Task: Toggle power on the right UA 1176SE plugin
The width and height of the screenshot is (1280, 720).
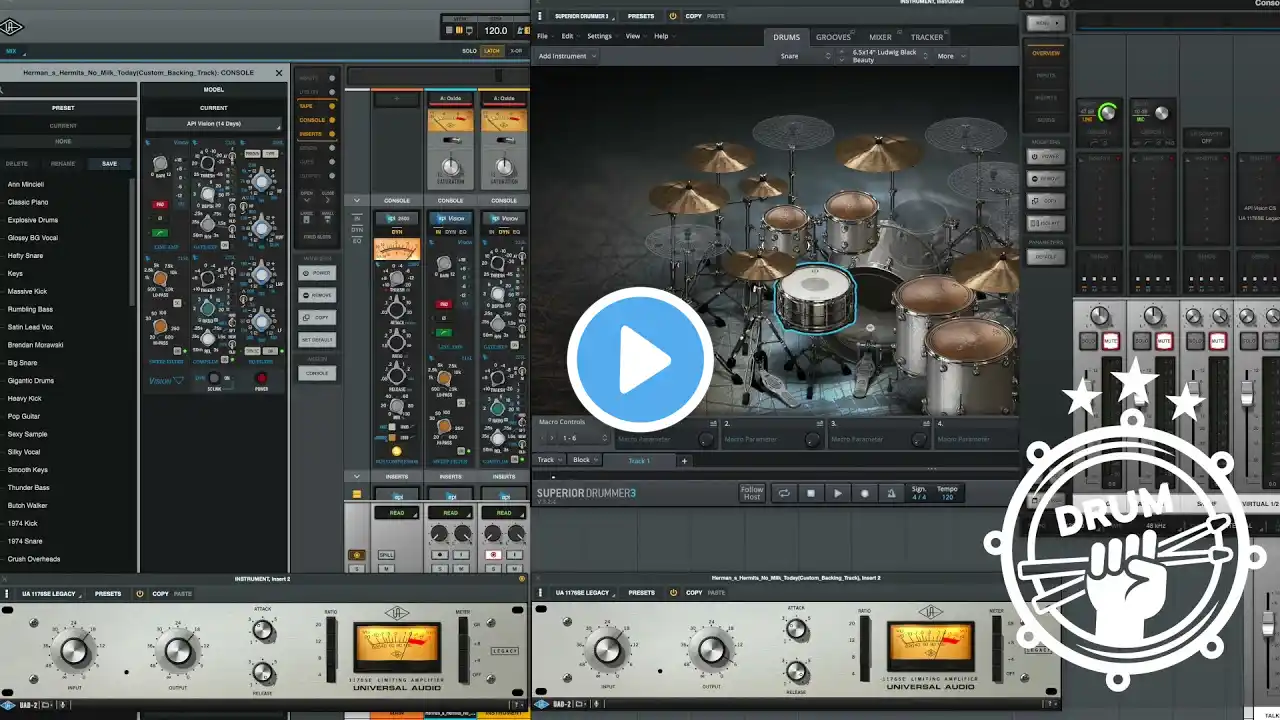Action: pyautogui.click(x=673, y=593)
